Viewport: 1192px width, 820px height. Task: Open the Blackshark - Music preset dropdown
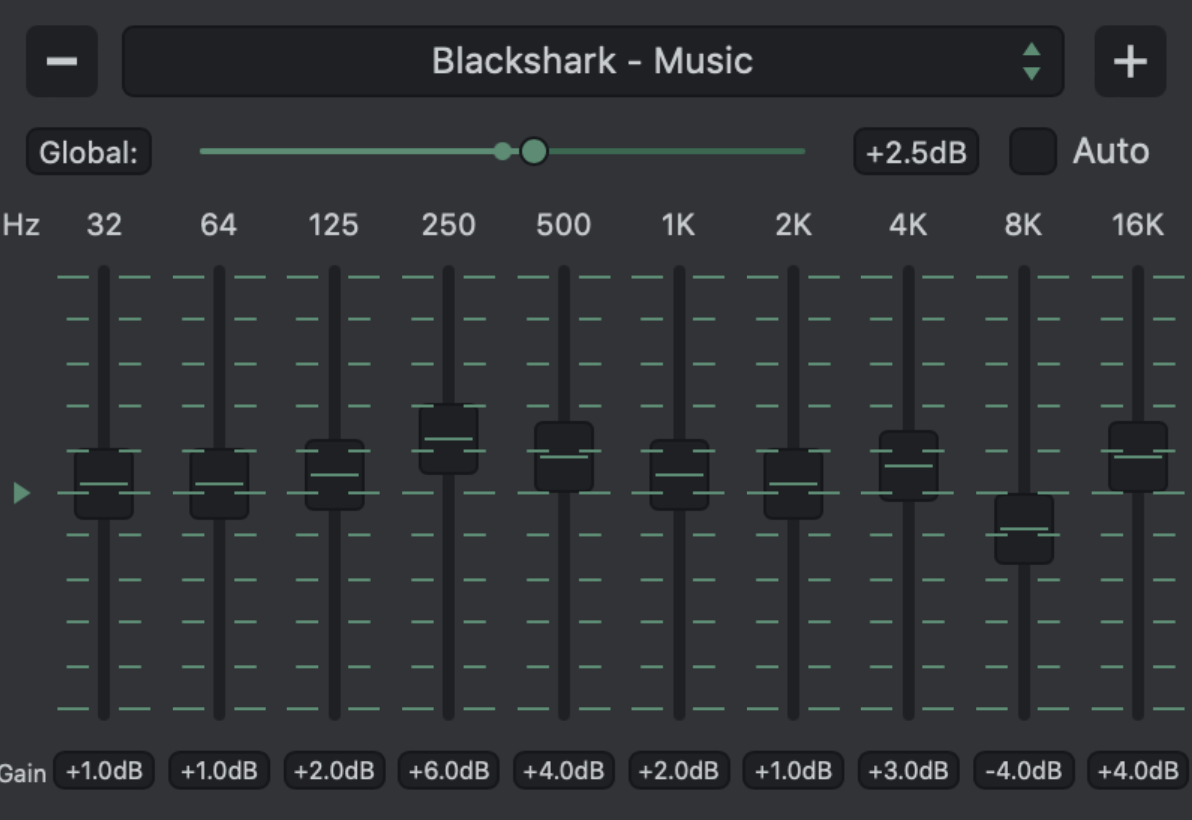click(x=592, y=62)
